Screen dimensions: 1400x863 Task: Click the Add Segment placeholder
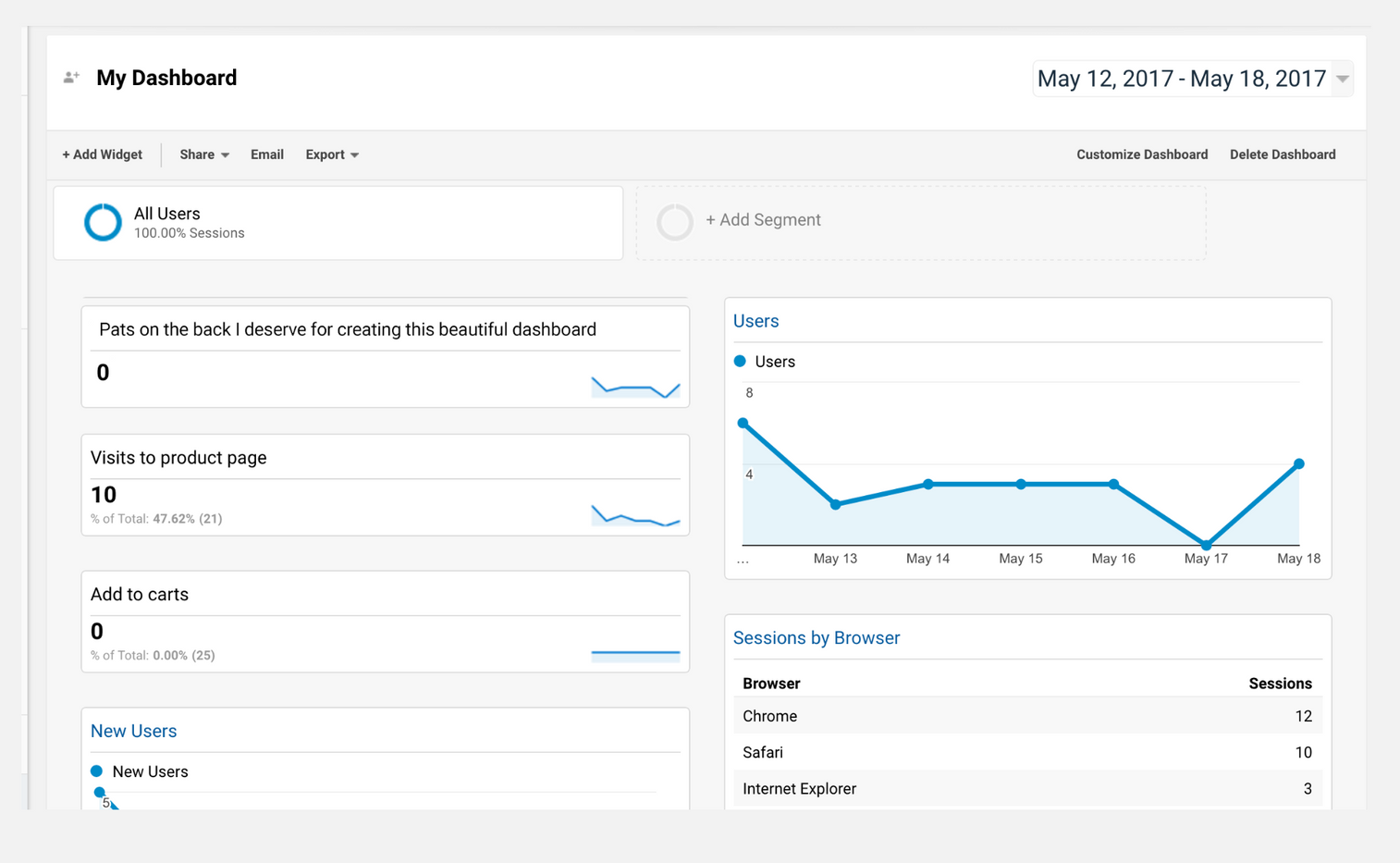click(921, 223)
